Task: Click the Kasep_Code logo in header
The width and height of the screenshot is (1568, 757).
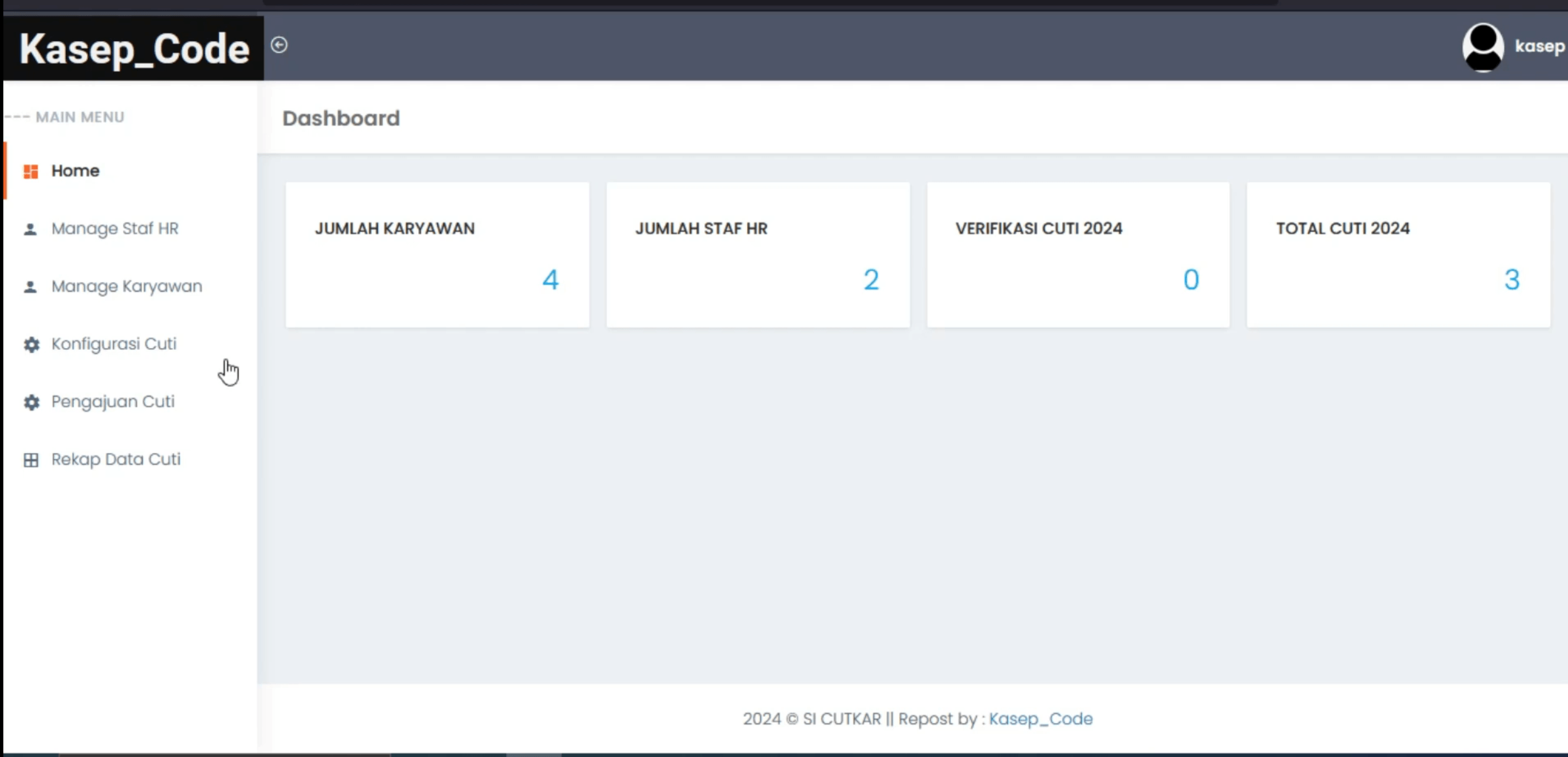Action: point(134,49)
